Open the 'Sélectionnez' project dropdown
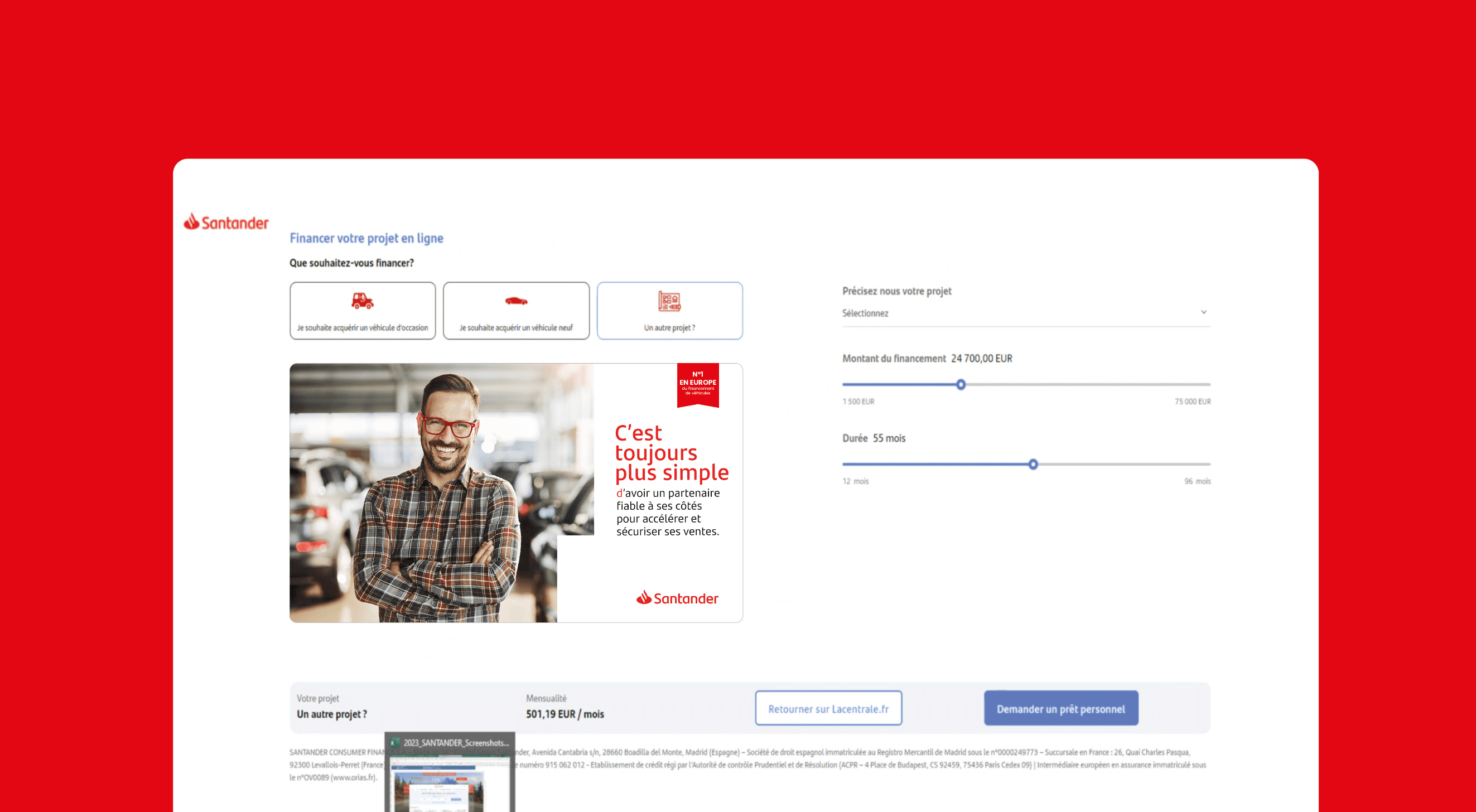This screenshot has height=812, width=1476. pos(1020,313)
